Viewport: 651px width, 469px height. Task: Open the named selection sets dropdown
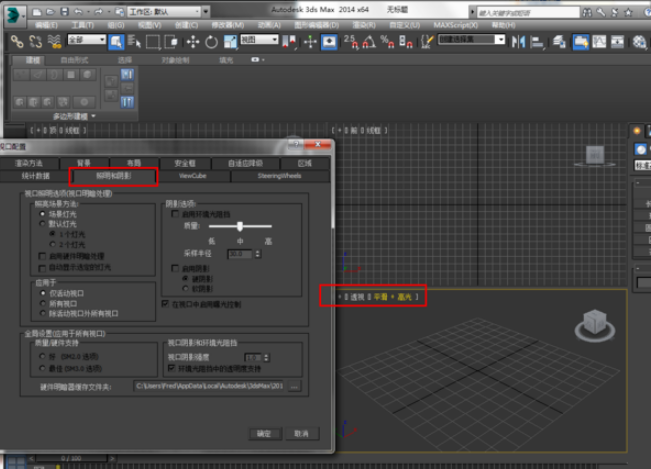pyautogui.click(x=472, y=39)
